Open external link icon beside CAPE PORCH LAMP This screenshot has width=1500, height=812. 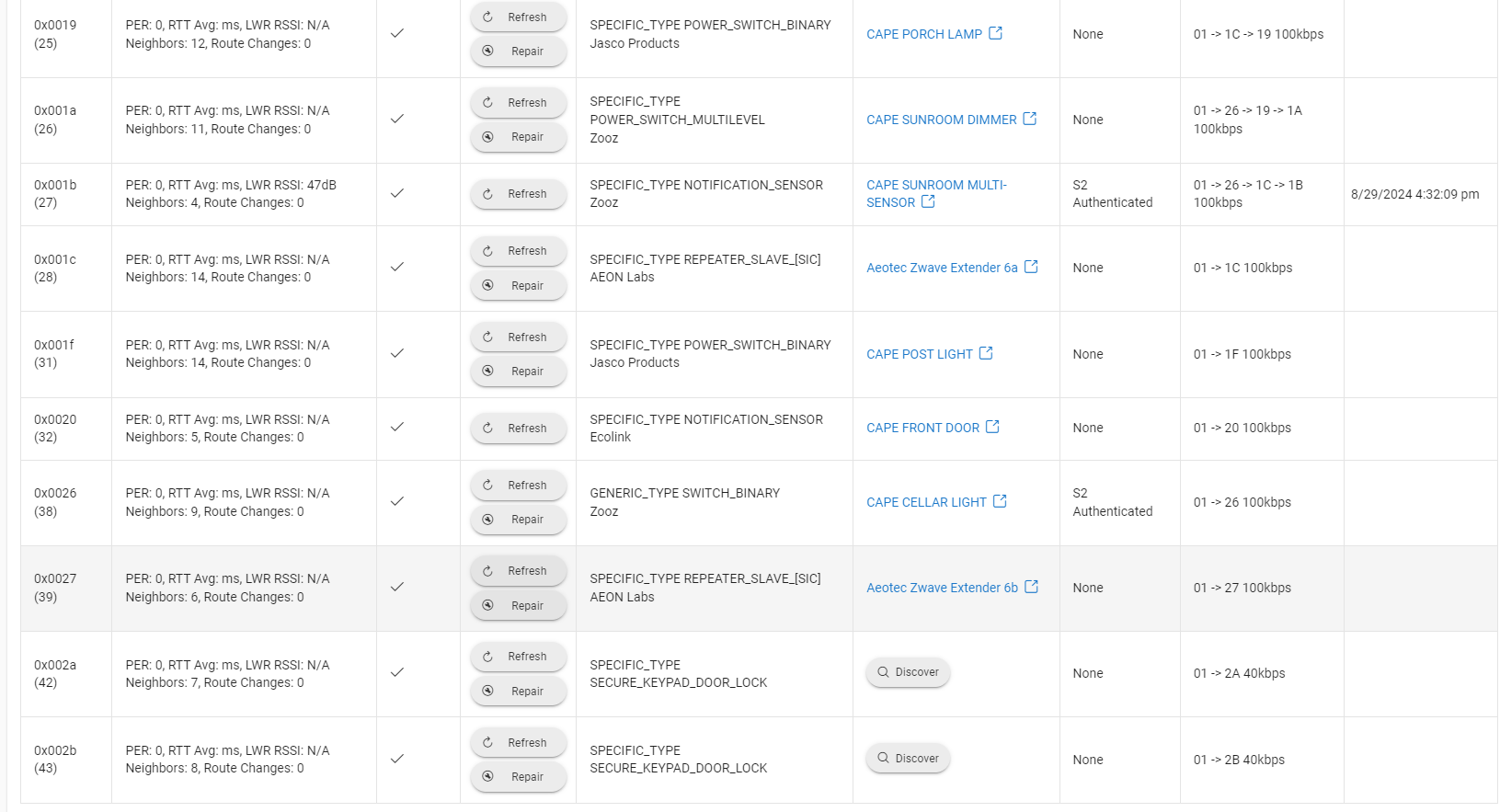coord(995,33)
